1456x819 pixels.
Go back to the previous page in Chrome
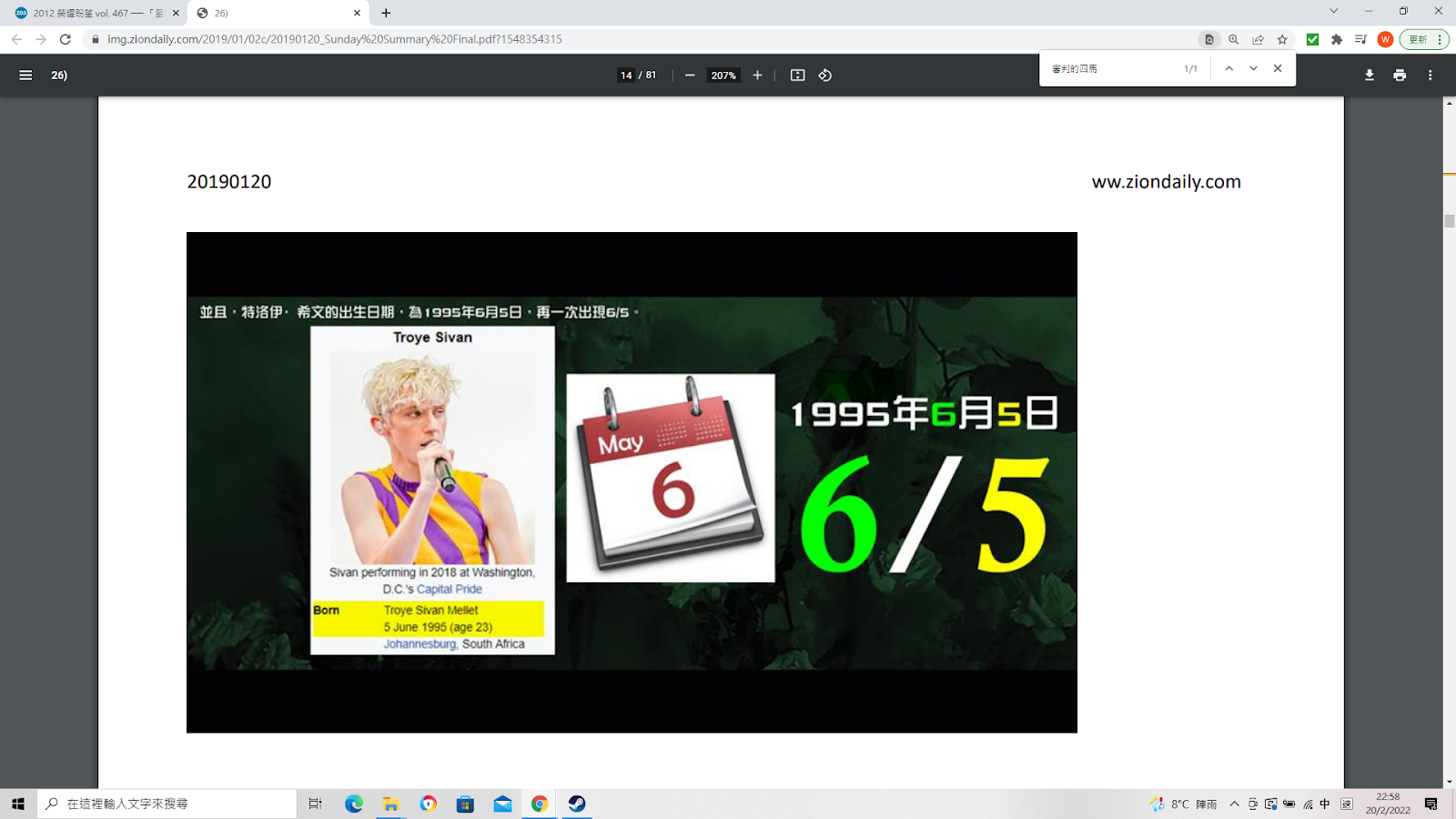tap(16, 39)
